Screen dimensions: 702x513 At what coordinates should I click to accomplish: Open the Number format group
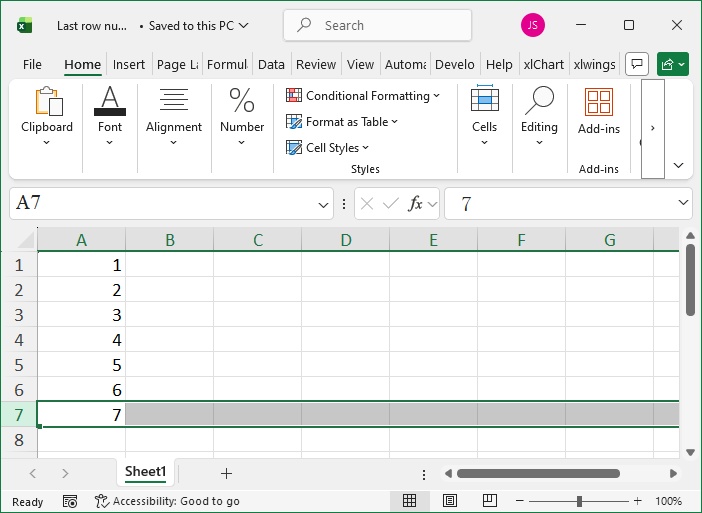(x=242, y=116)
